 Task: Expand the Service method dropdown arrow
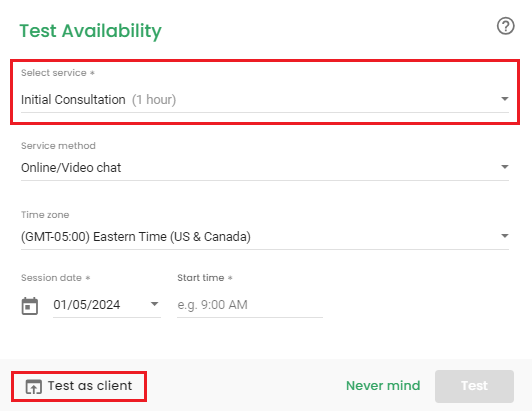pos(505,167)
